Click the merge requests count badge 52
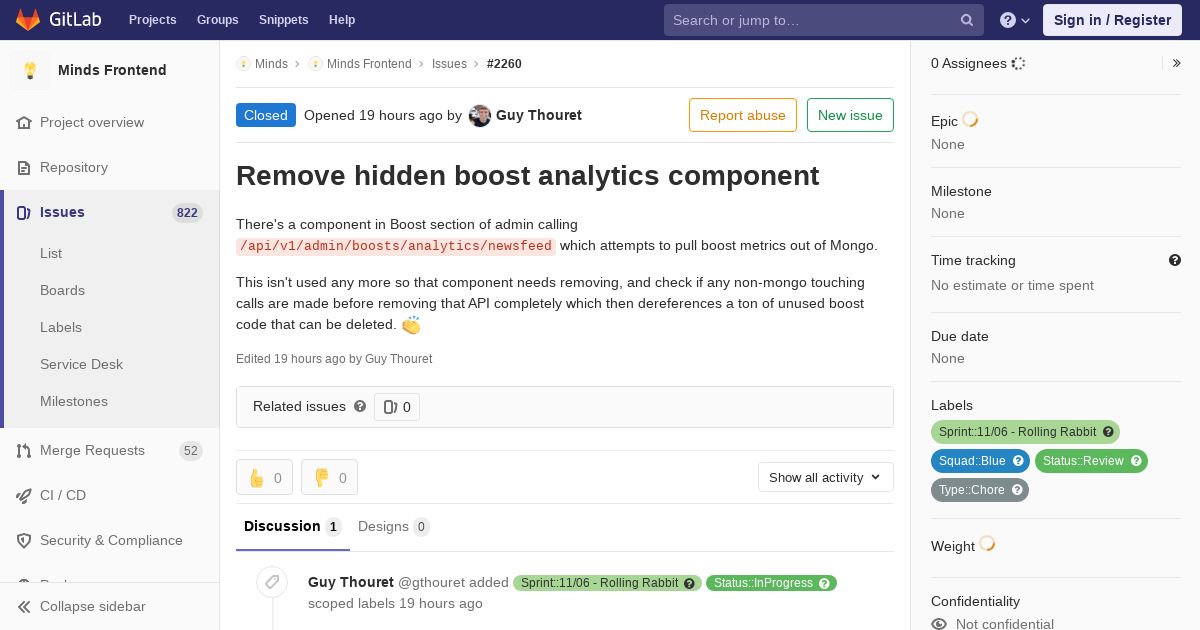 (x=191, y=451)
